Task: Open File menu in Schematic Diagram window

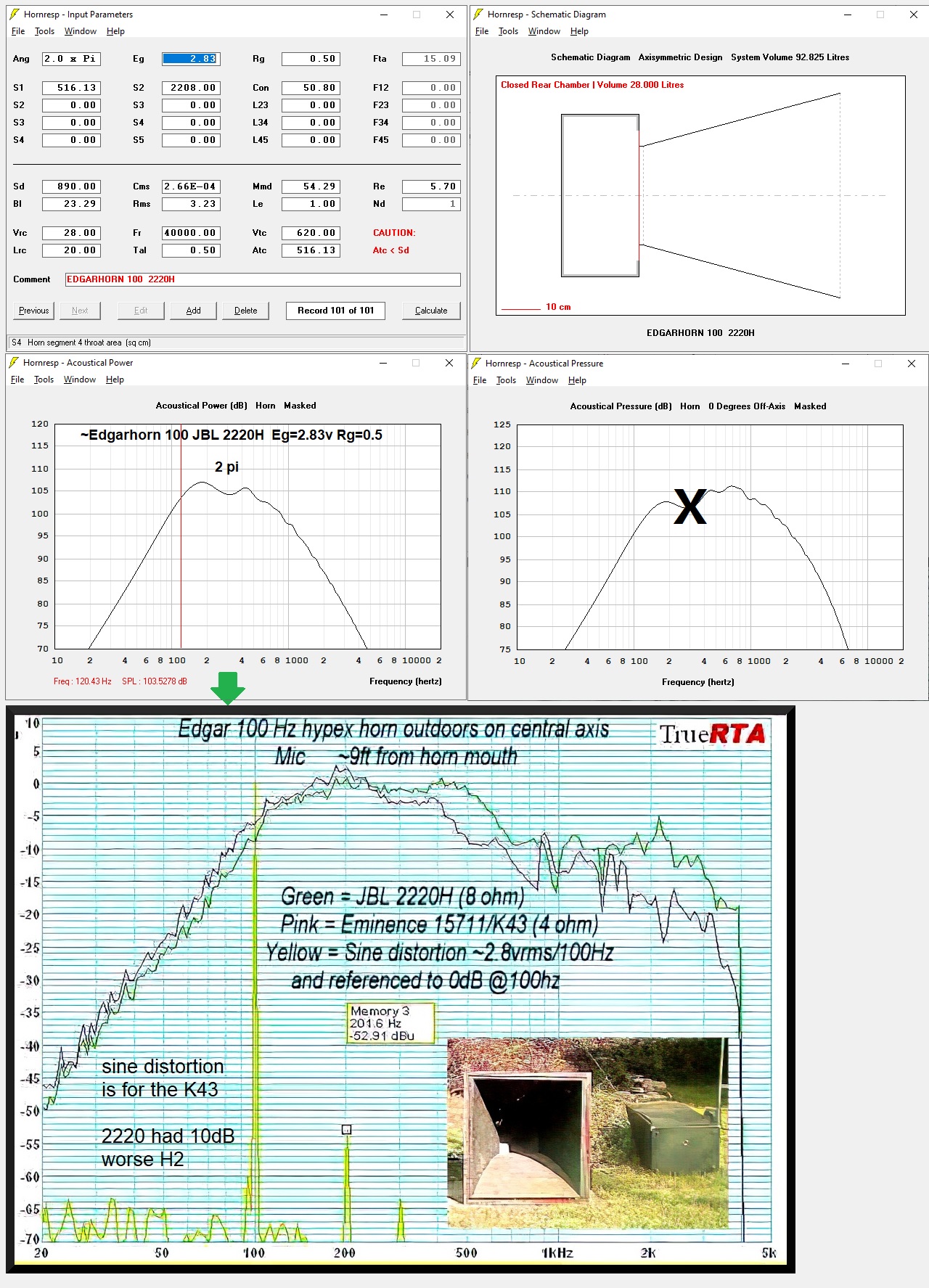Action: (482, 31)
